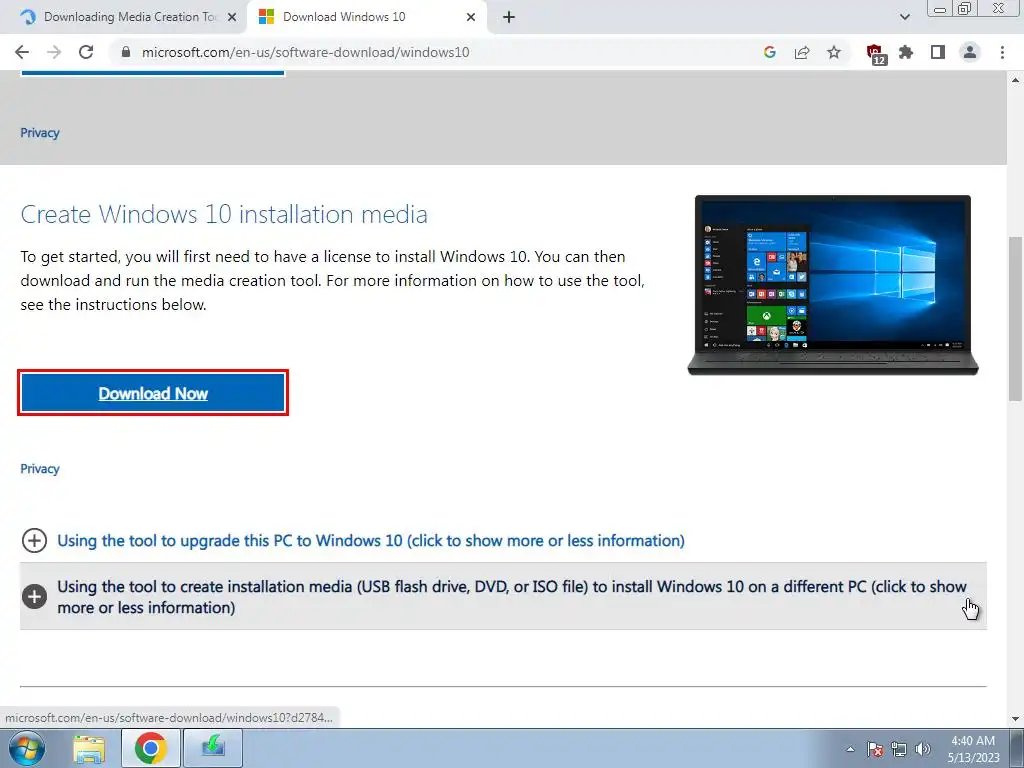Open site info via the padlock icon
This screenshot has height=768, width=1024.
tap(126, 52)
